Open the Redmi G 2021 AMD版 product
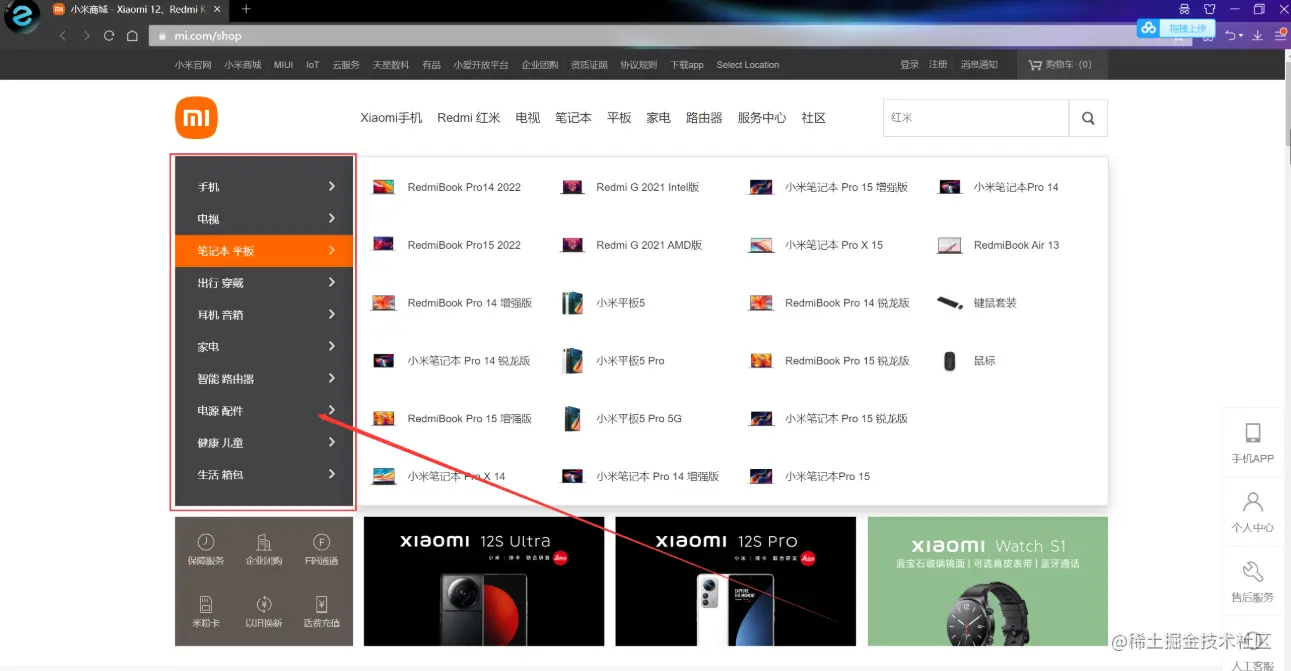This screenshot has width=1291, height=671. pos(632,245)
